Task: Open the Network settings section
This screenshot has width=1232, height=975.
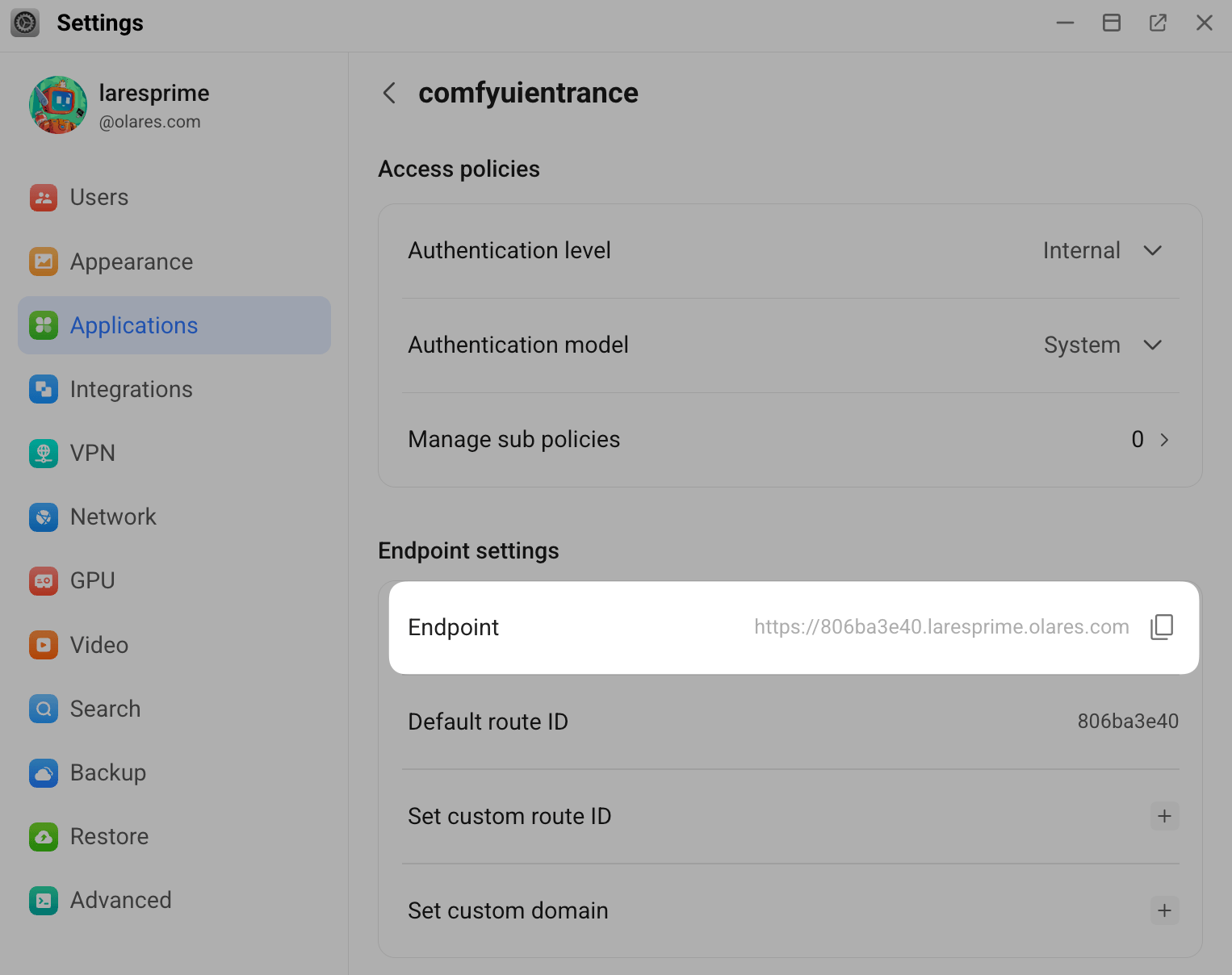Action: (113, 517)
